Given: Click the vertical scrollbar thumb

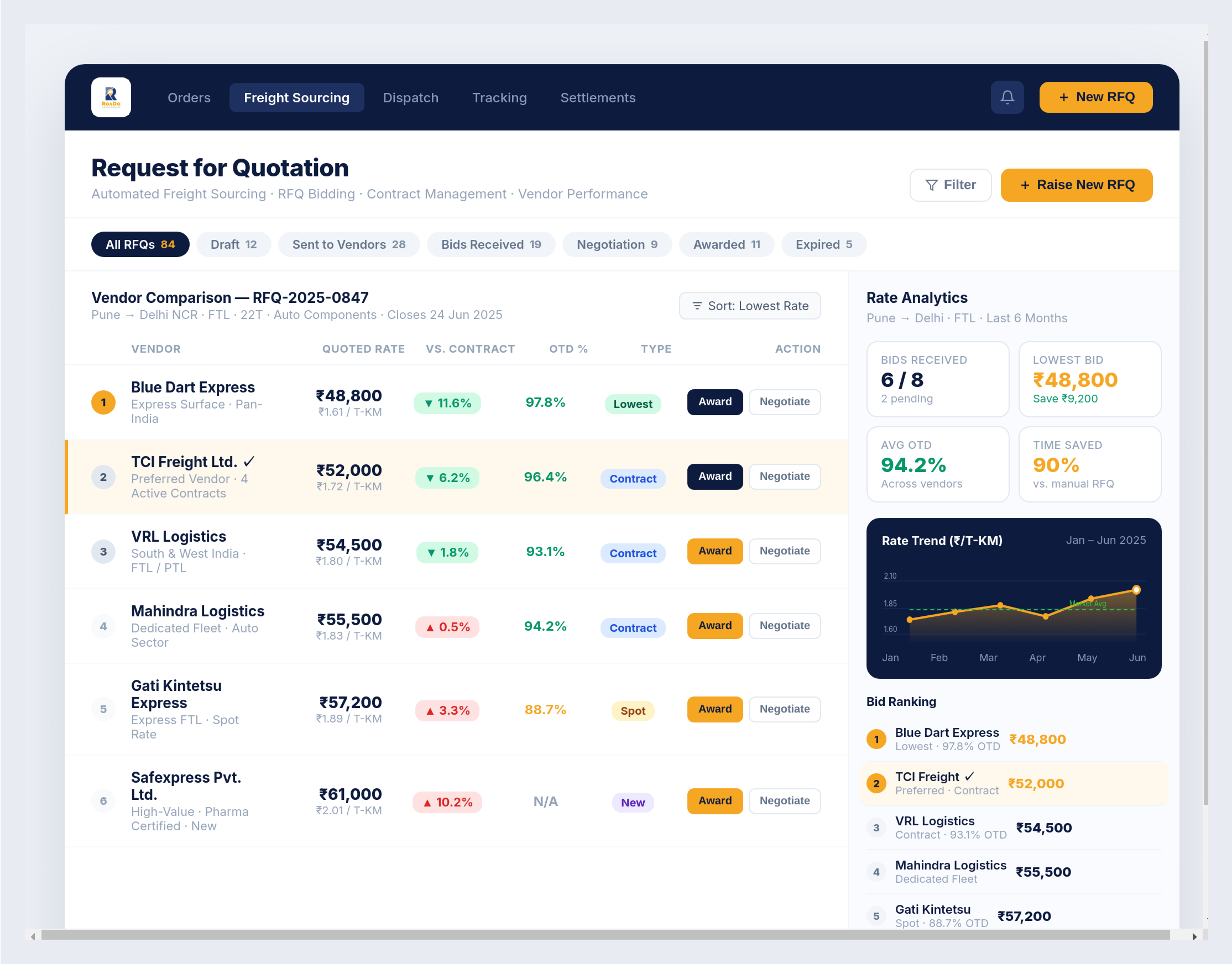Looking at the screenshot, I should point(1205,423).
